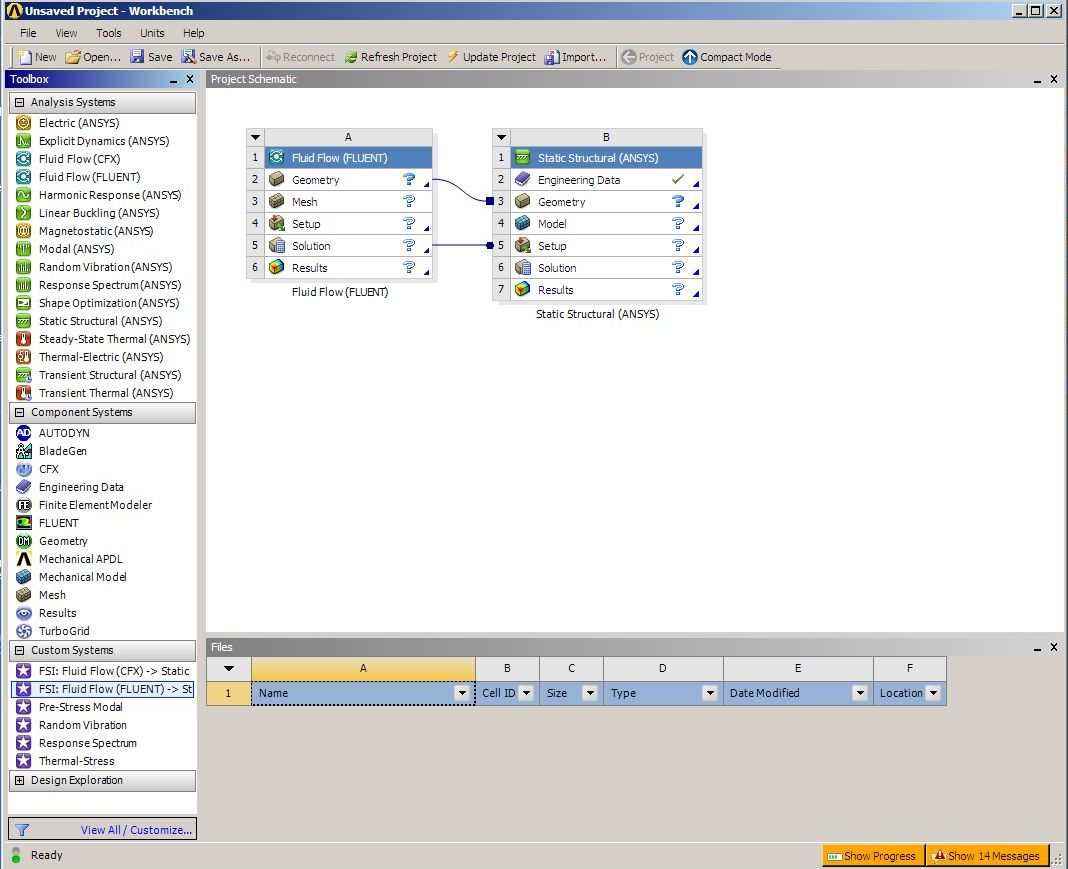Open system B dropdown menu arrow
Screen dimensions: 1068x869
[x=501, y=137]
